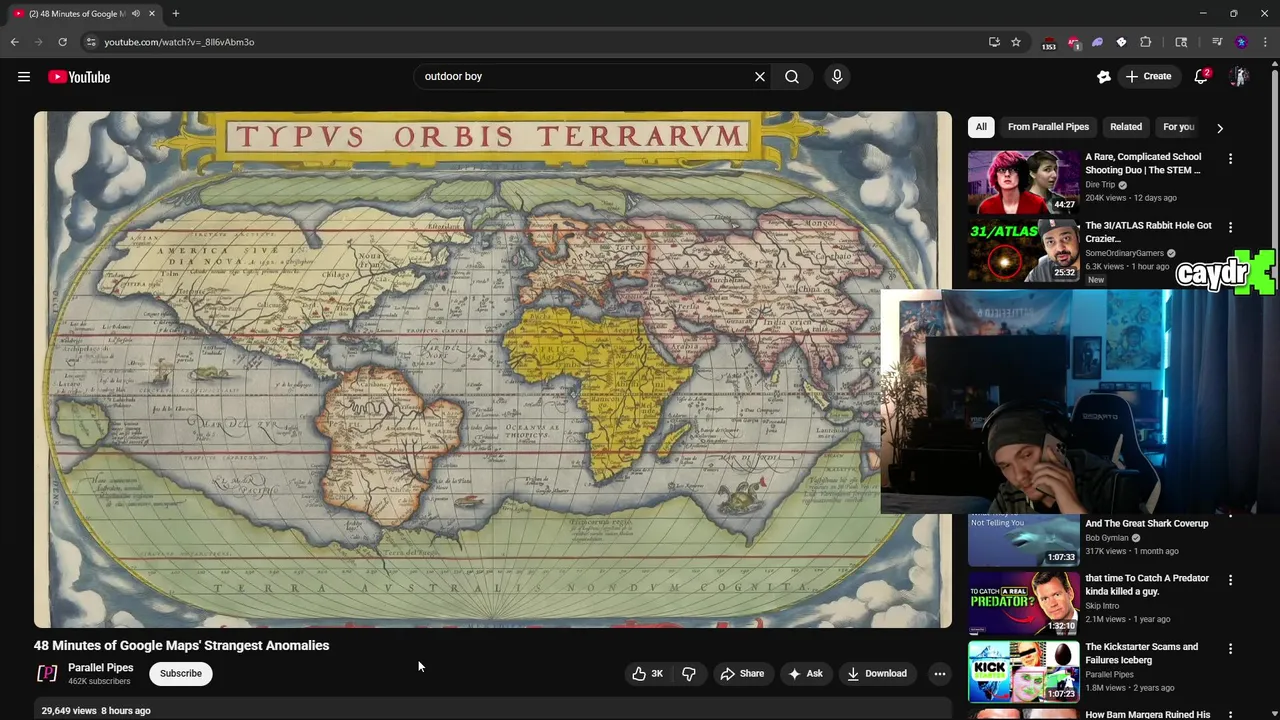1280x720 pixels.
Task: Install app icon in the address bar
Action: [x=994, y=42]
